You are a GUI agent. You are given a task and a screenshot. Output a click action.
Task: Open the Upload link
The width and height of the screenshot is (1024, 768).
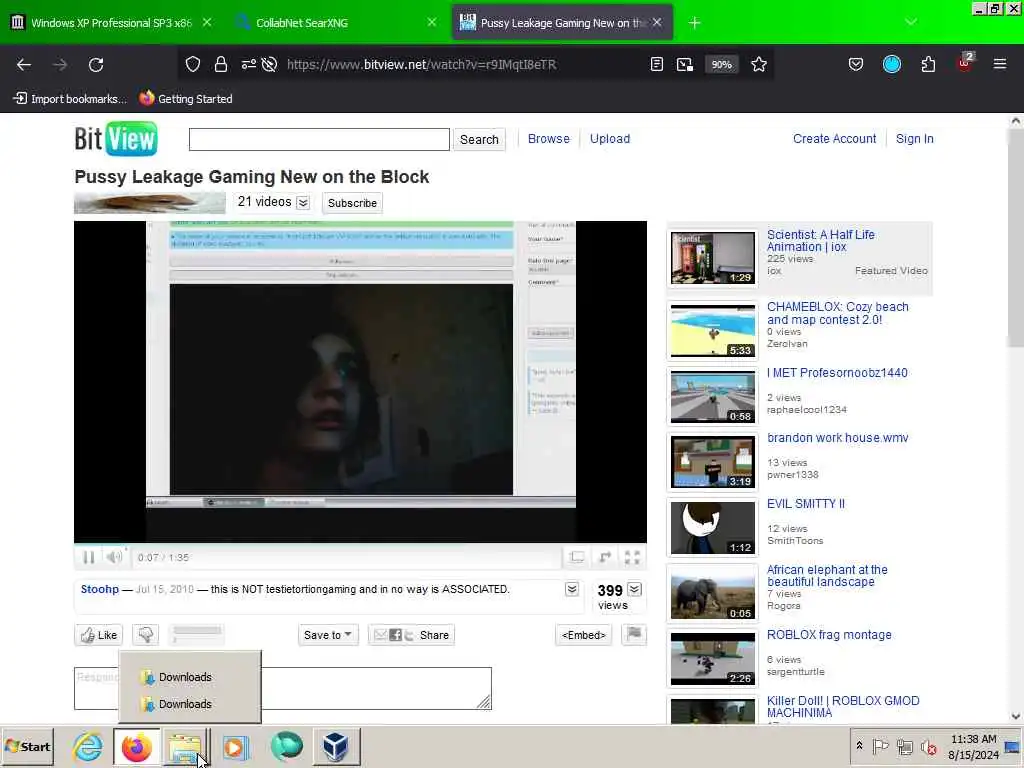coord(609,138)
